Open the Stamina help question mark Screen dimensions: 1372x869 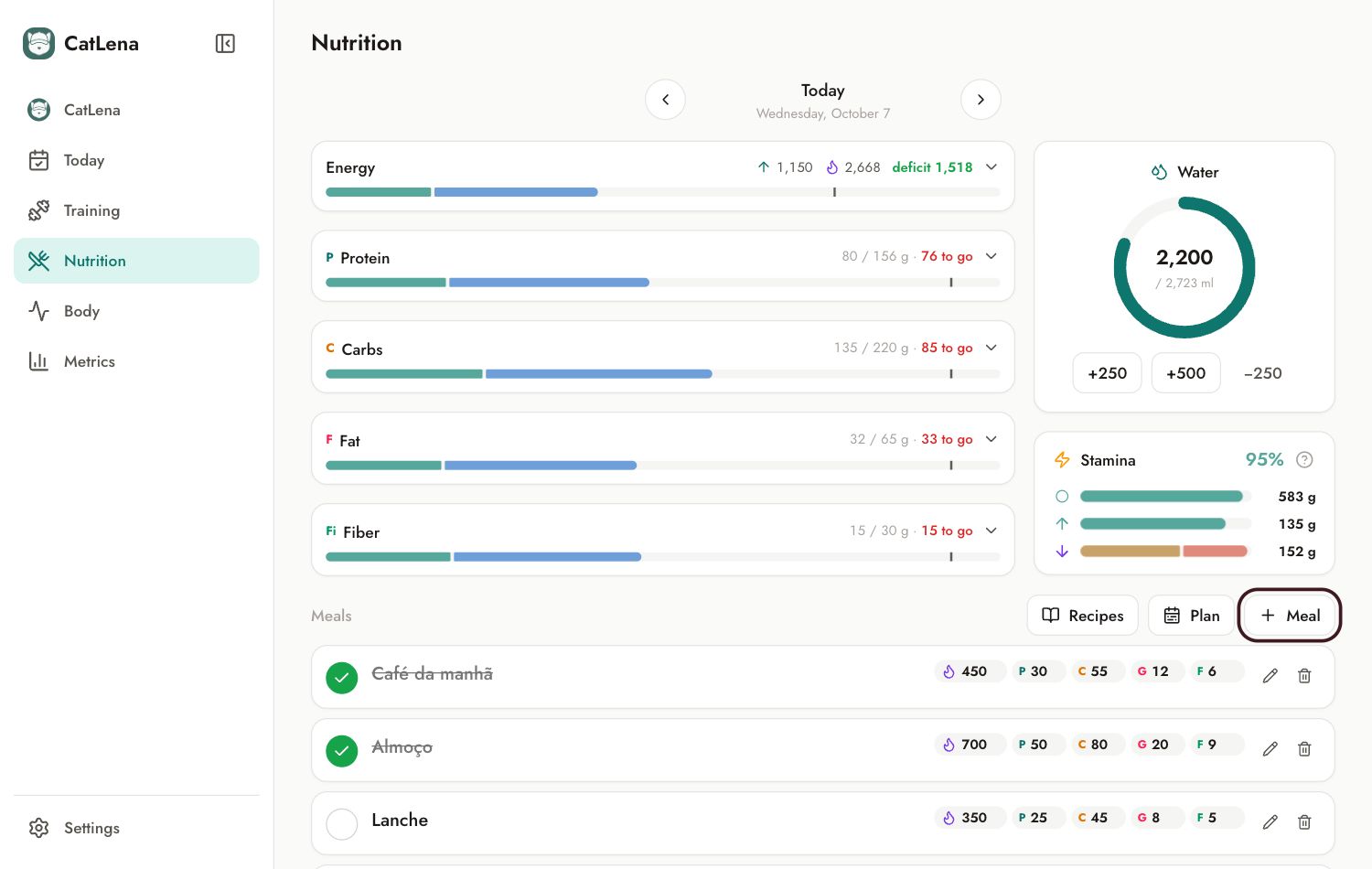tap(1304, 460)
